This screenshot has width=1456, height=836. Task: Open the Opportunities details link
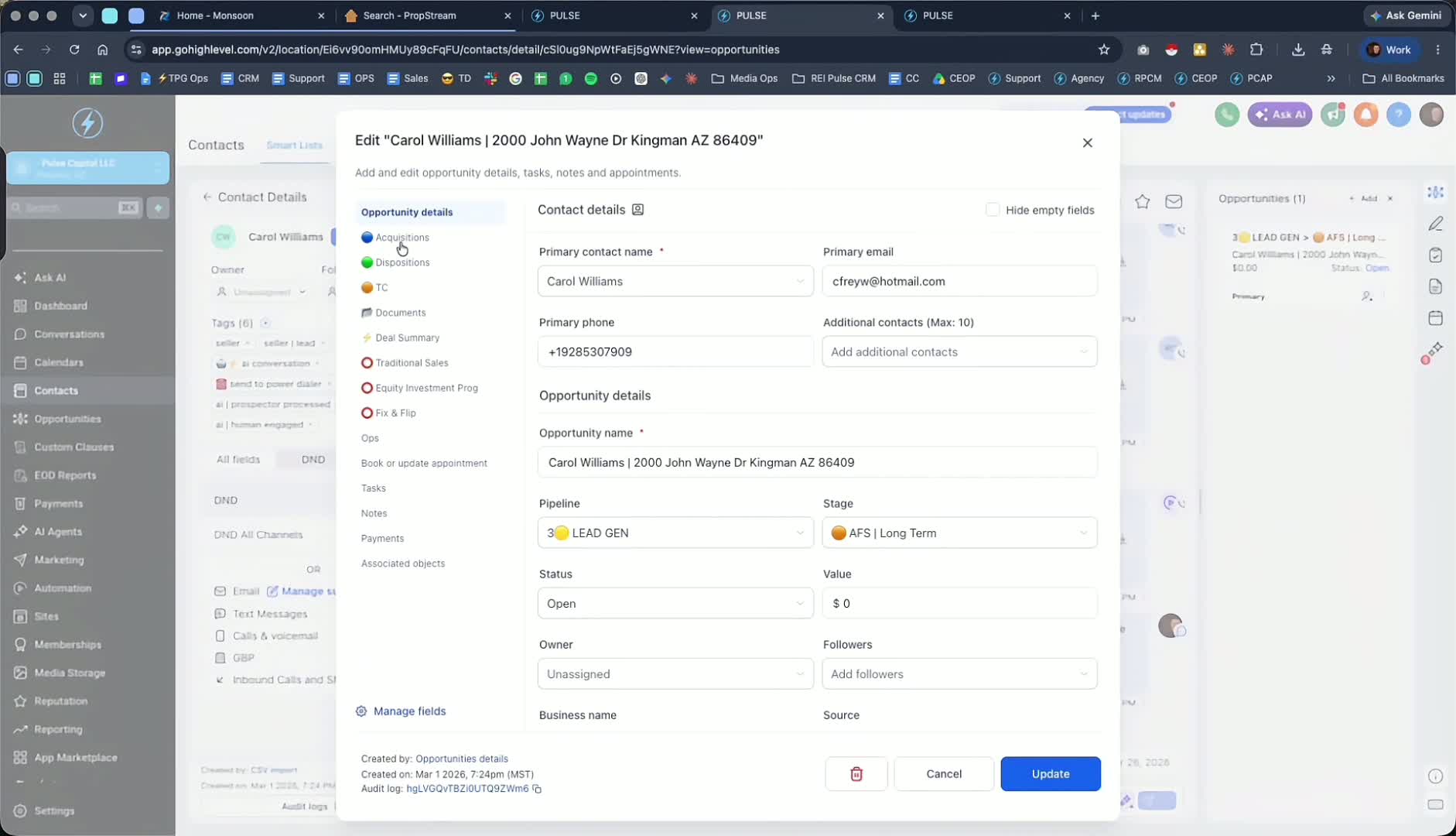click(462, 759)
